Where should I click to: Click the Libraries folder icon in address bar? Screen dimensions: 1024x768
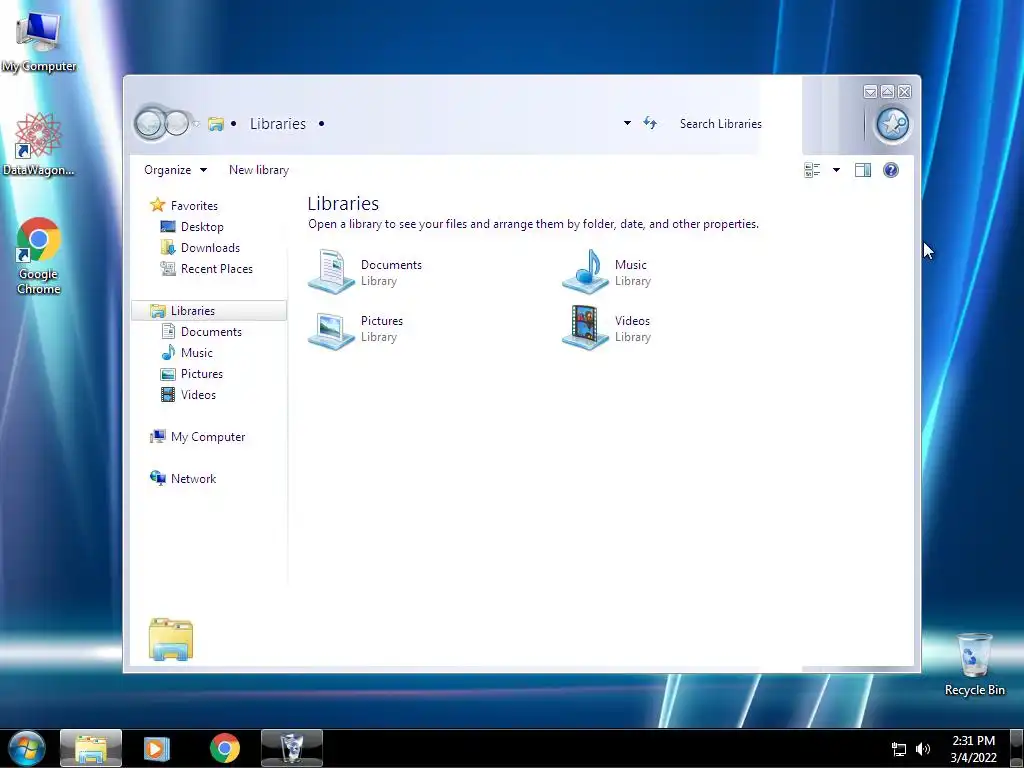[216, 123]
